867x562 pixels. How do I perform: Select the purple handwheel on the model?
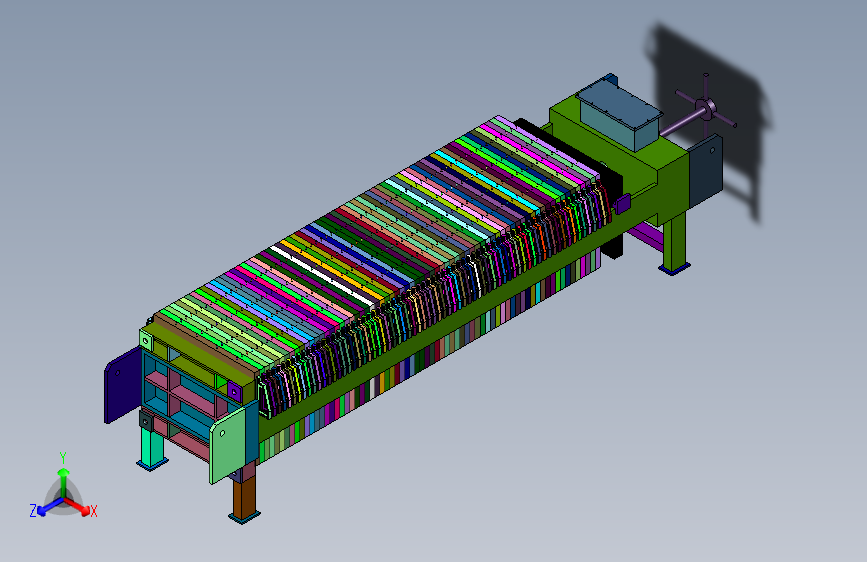tap(706, 106)
